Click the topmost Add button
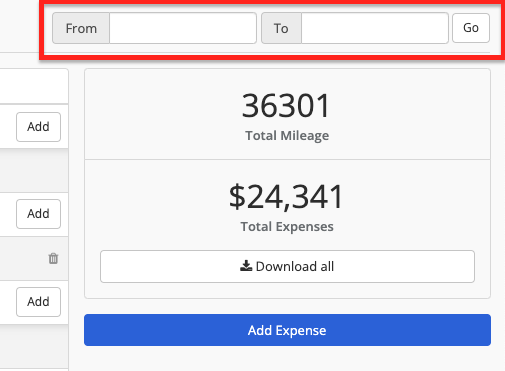 click(38, 127)
